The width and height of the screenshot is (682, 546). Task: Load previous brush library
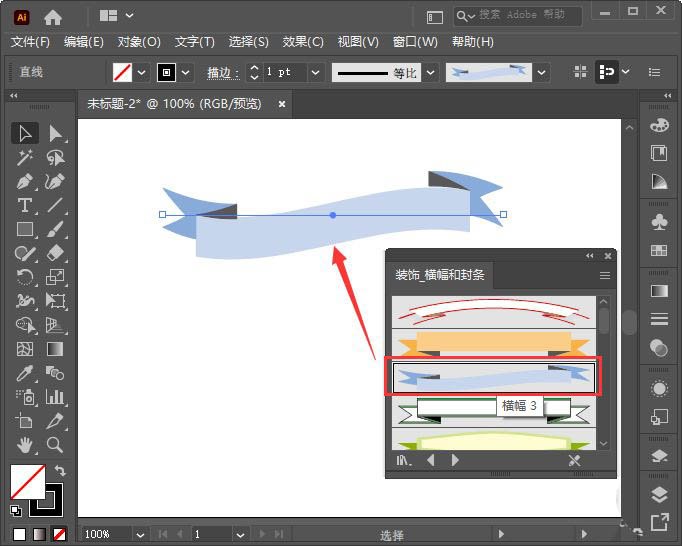431,460
